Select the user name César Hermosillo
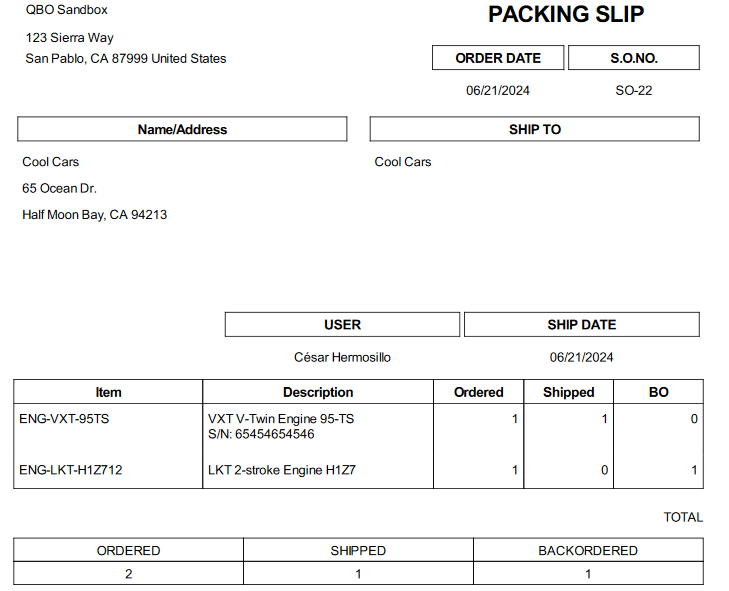Viewport: 729px width, 591px height. (342, 357)
